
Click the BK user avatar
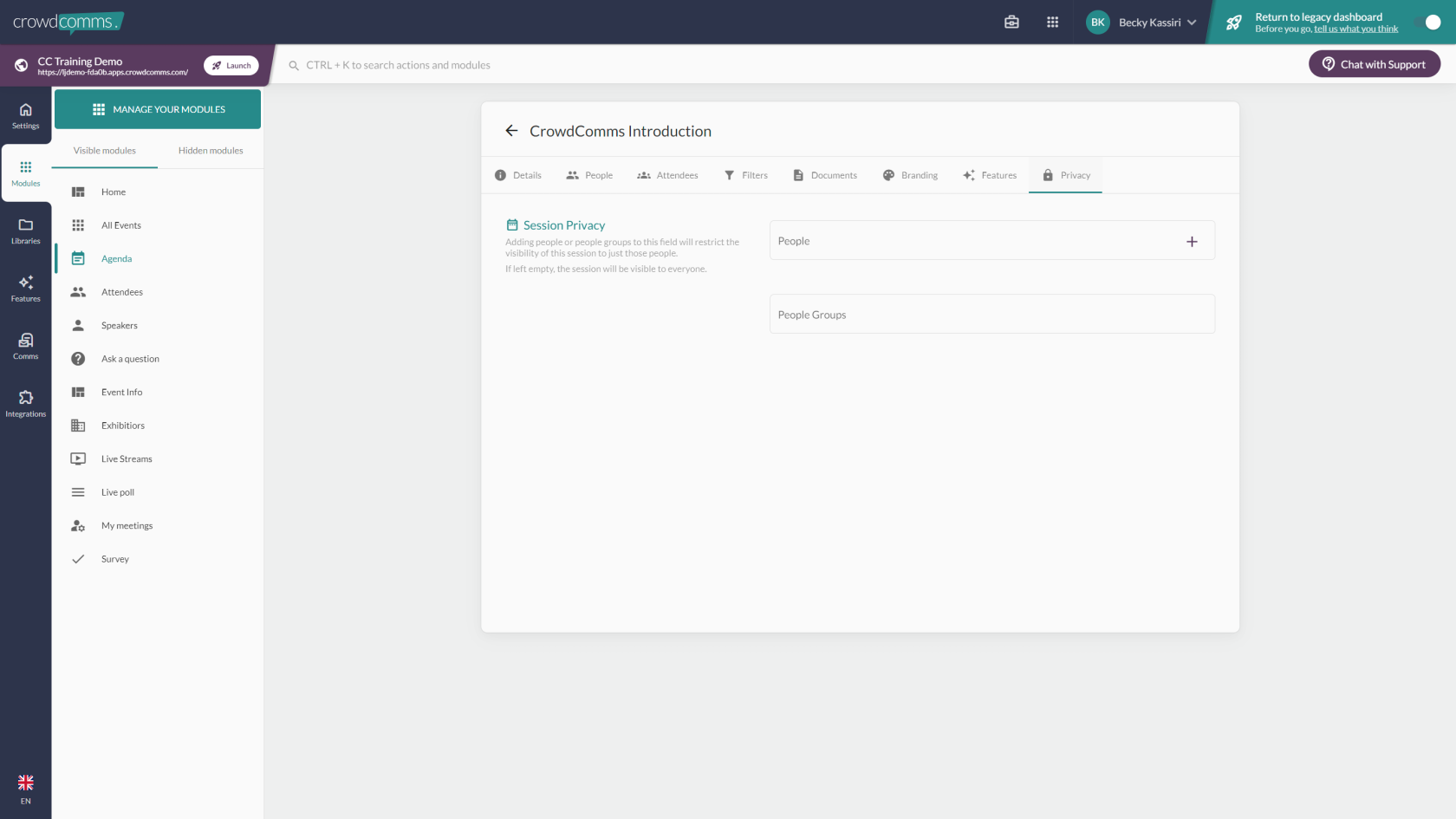[x=1098, y=23]
